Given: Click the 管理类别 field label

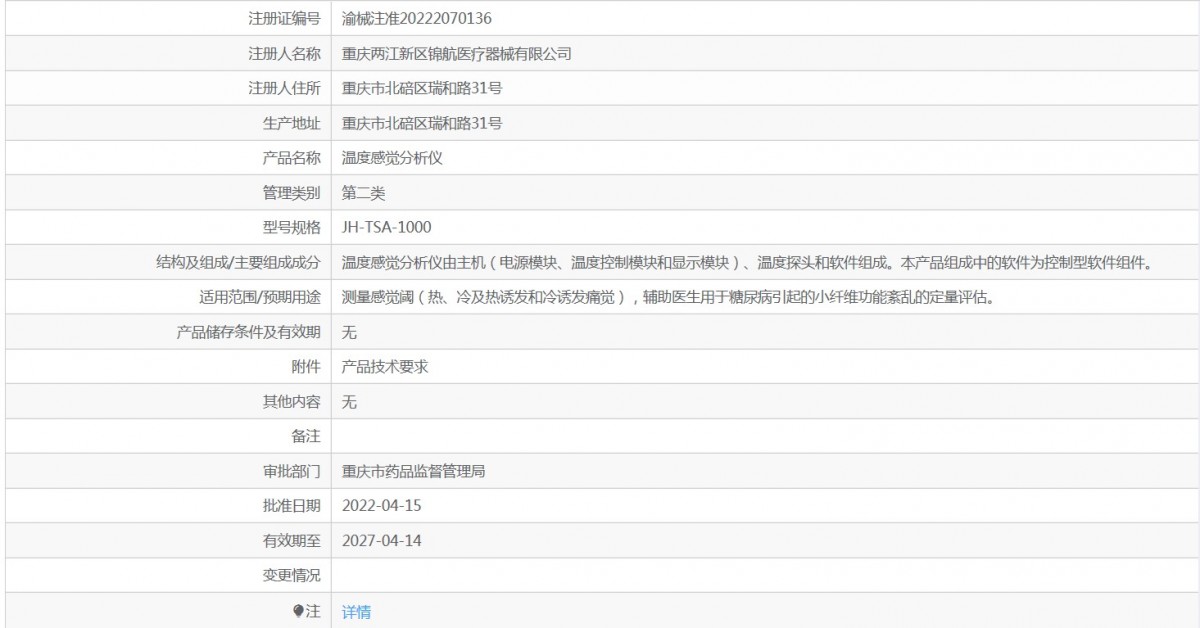Looking at the screenshot, I should pos(292,193).
